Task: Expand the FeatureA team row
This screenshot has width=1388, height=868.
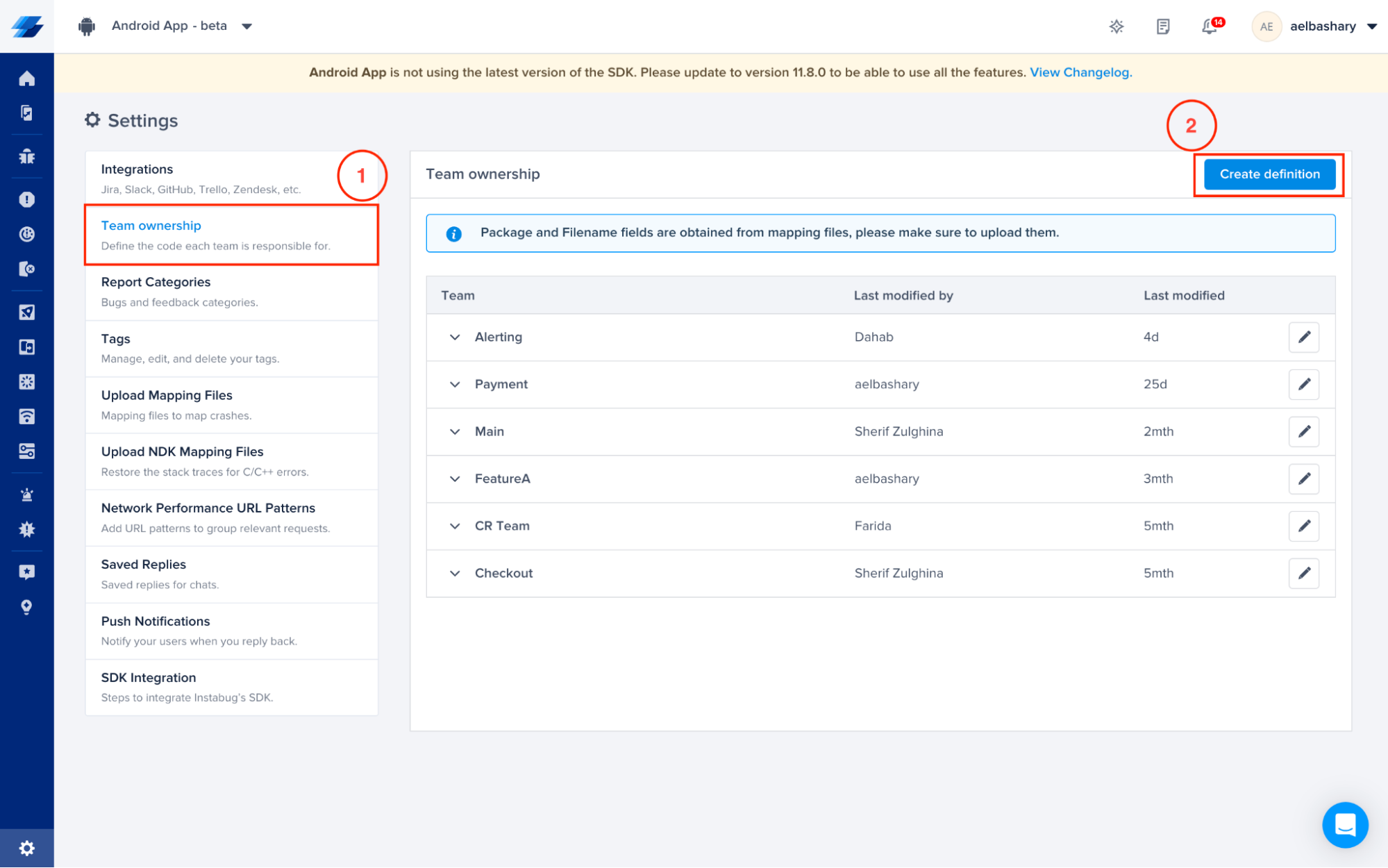Action: click(455, 478)
